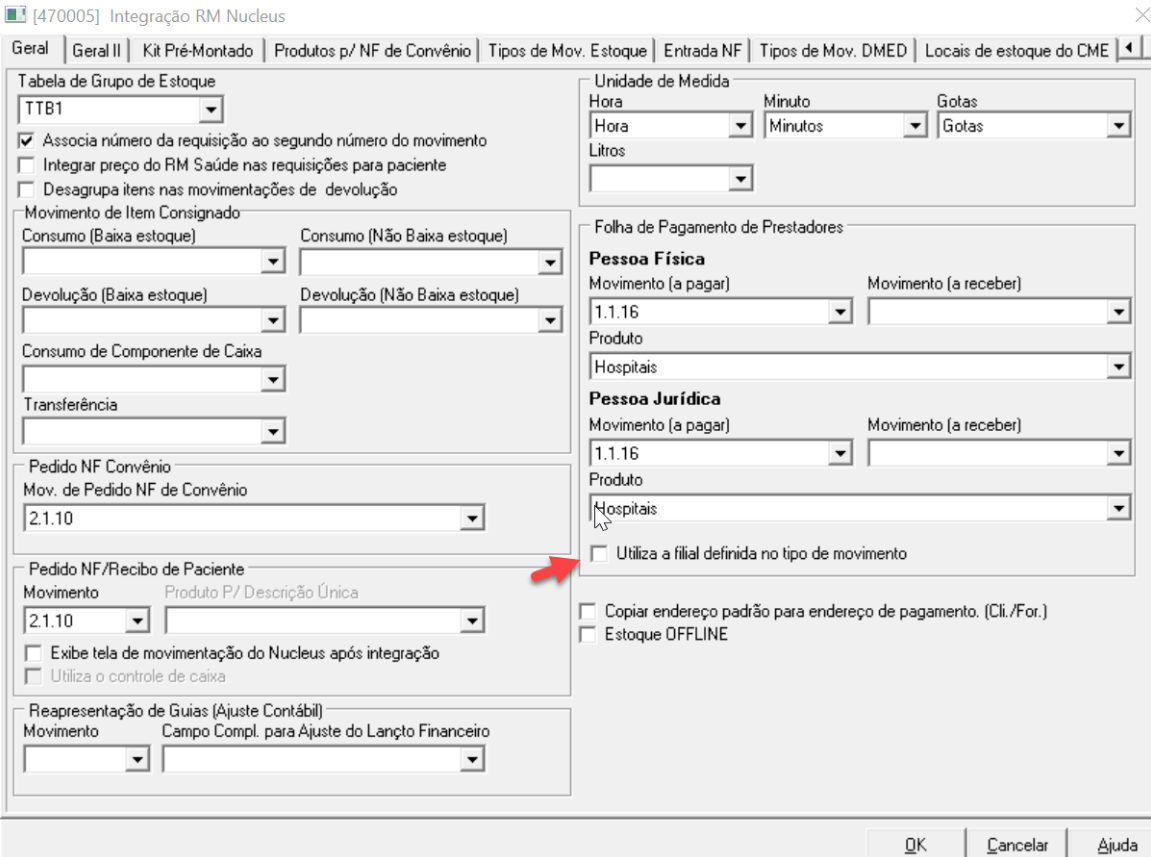1151x857 pixels.
Task: Expand Pessoa Jurídica Produto dropdown
Action: click(1118, 508)
